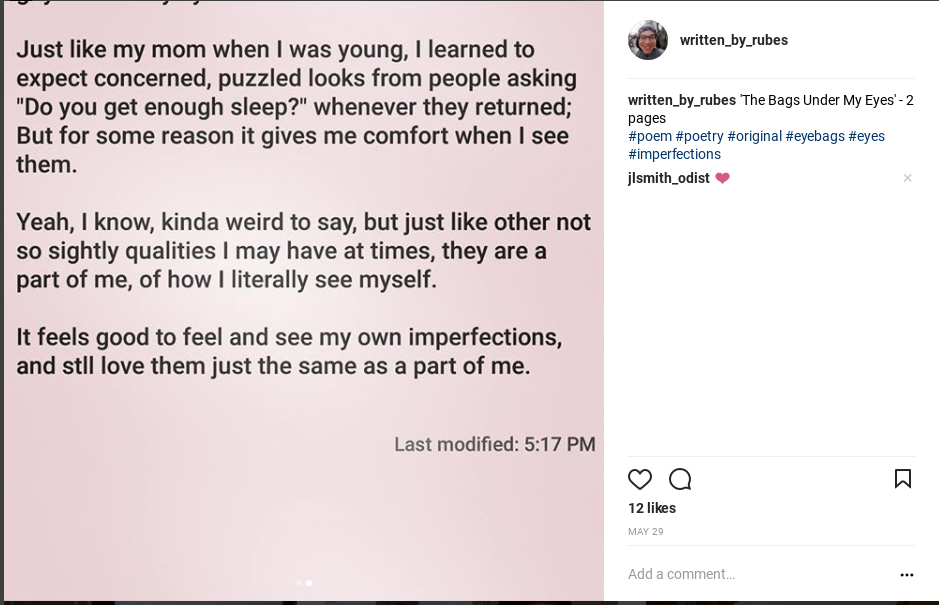The image size is (939, 605).
Task: Click the written_by_rubes profile avatar
Action: tap(648, 40)
